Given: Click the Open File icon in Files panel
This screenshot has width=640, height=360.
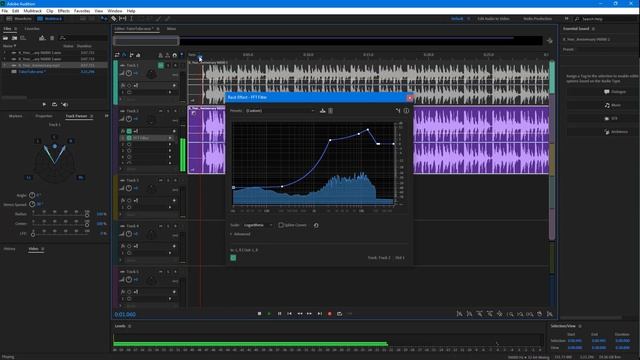Looking at the screenshot, I should (6, 38).
